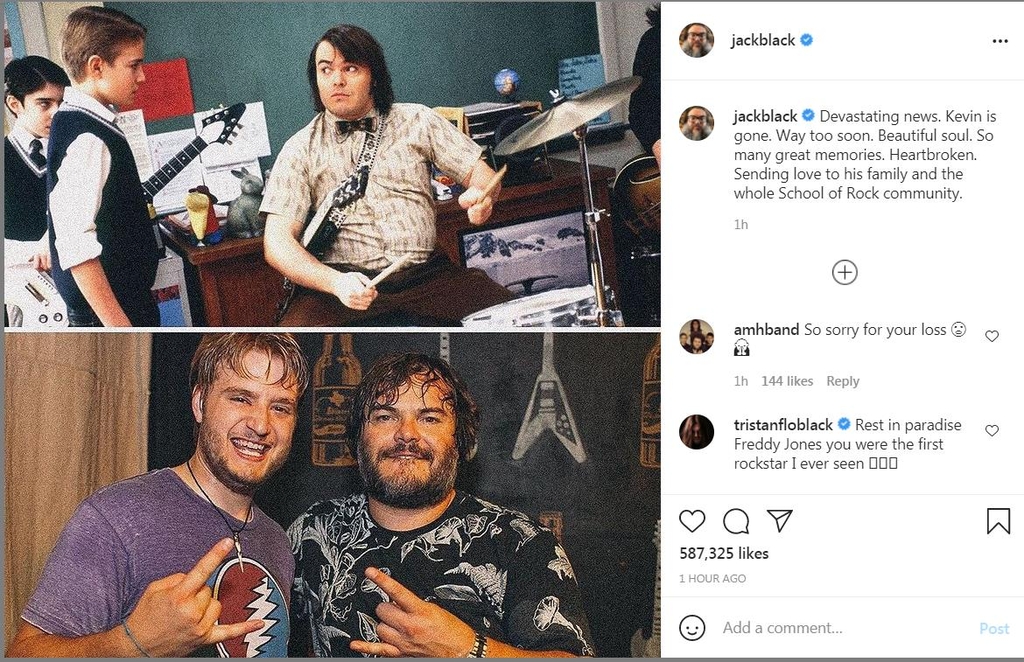The width and height of the screenshot is (1024, 662).
Task: Click jackblack's avatar in the post header
Action: click(x=696, y=40)
